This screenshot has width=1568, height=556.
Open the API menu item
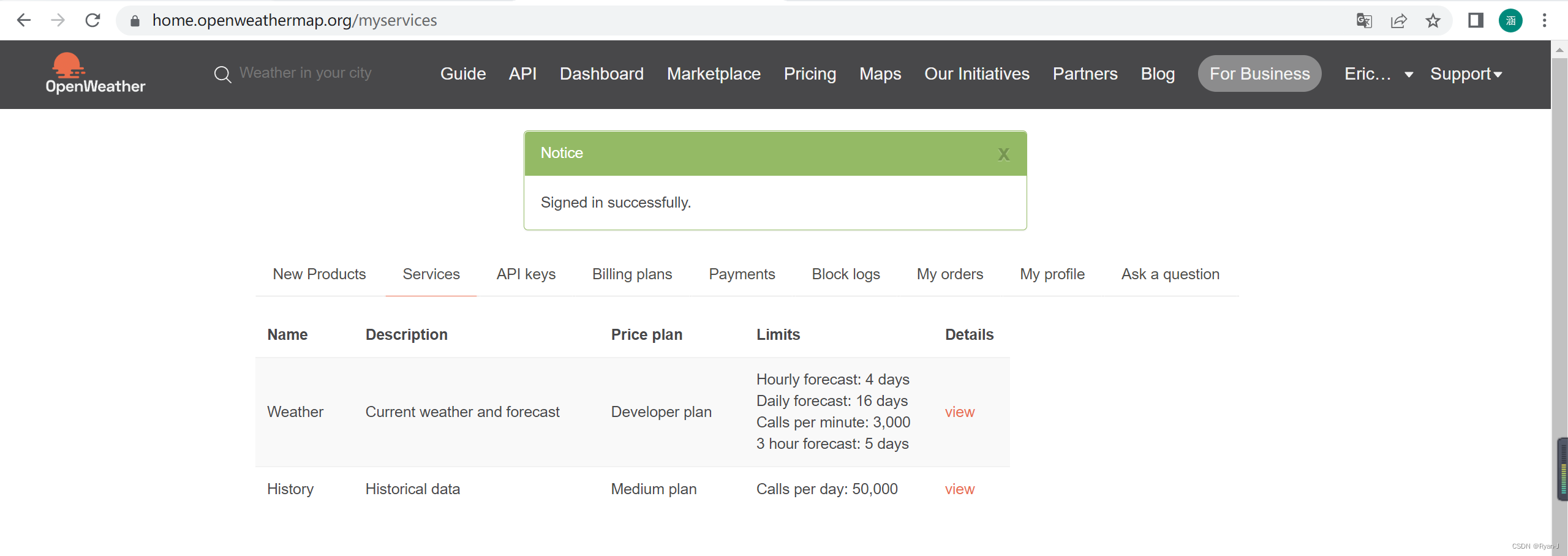click(522, 73)
